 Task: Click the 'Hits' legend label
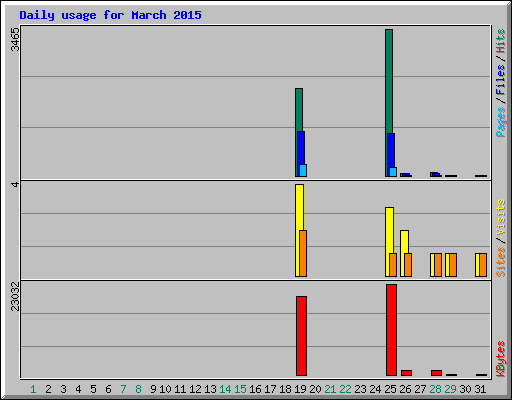[x=500, y=41]
